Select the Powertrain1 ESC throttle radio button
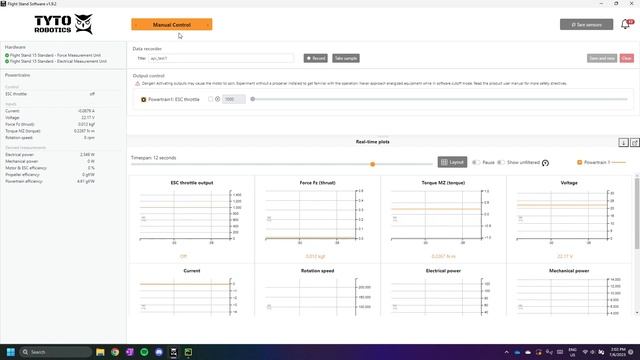The image size is (640, 360). coord(144,99)
